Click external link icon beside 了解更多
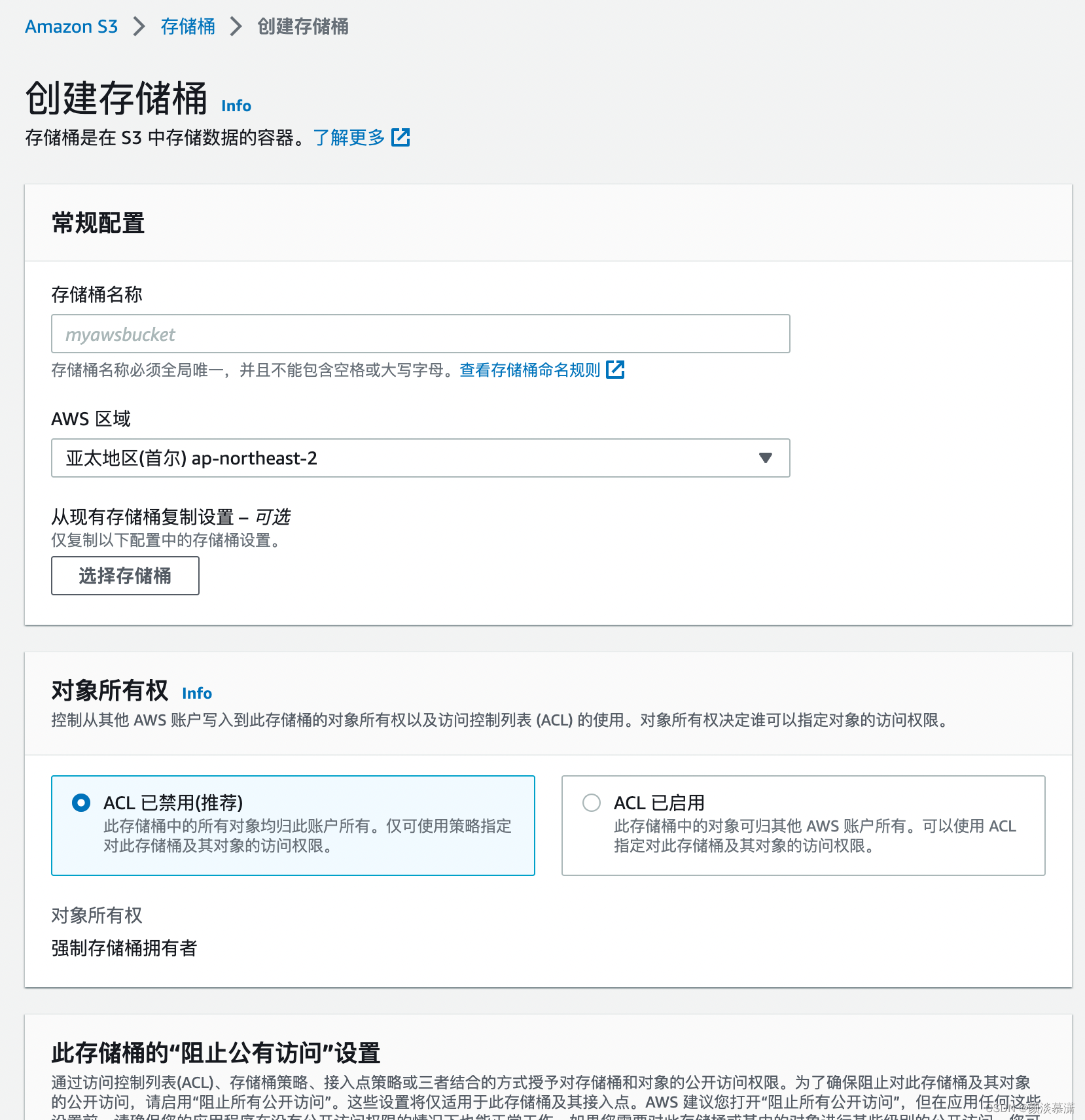The width and height of the screenshot is (1085, 1120). point(400,137)
